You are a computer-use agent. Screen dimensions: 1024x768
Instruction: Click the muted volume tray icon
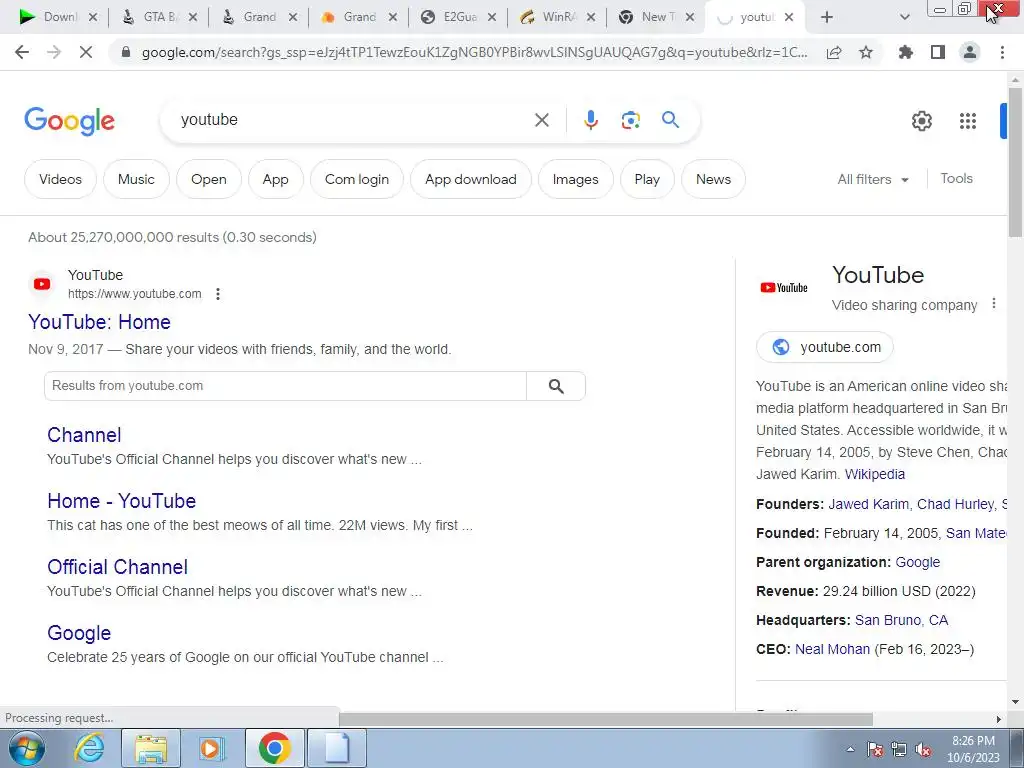(923, 750)
